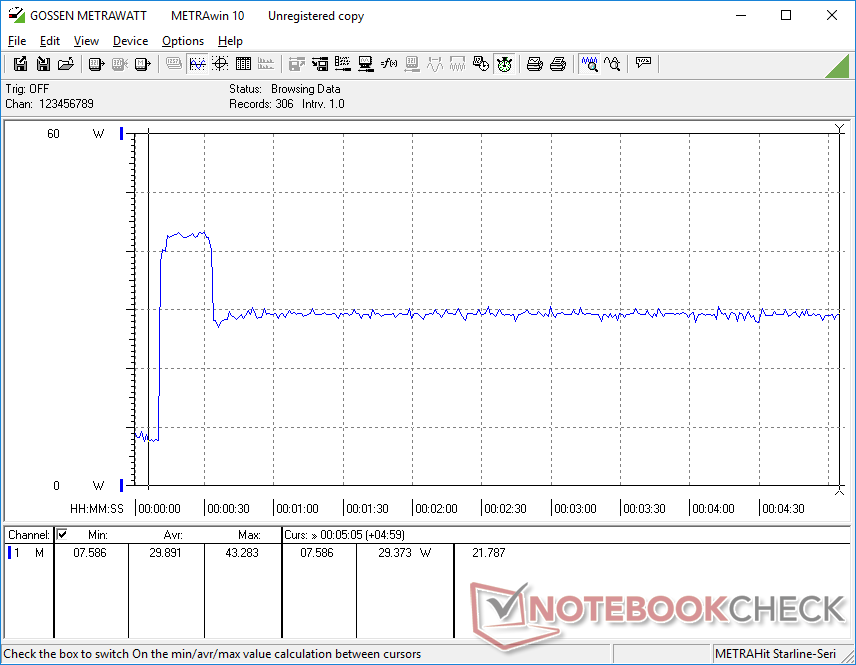856x665 pixels.
Task: Click the top-right cursor marker on graph
Action: click(839, 128)
